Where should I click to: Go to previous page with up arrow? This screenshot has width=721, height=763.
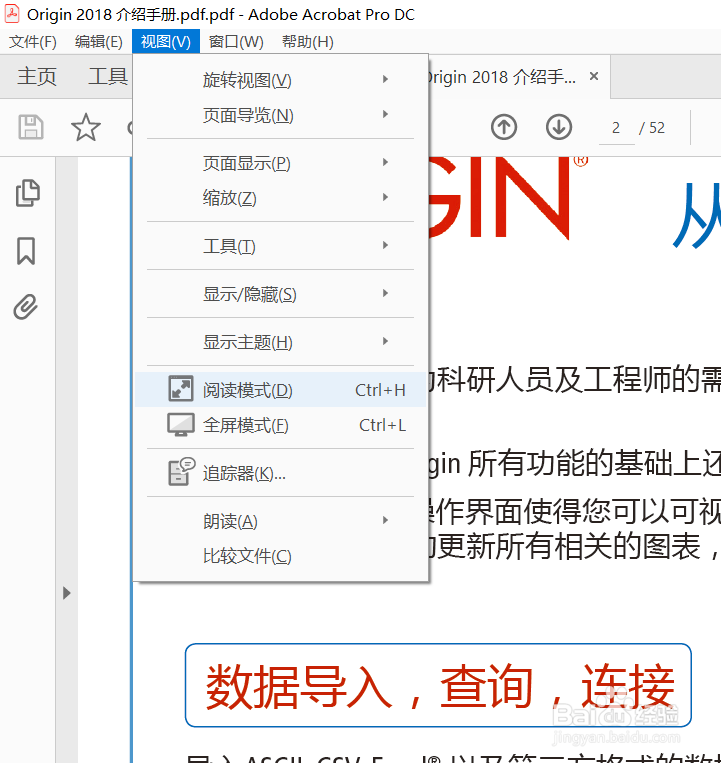(504, 127)
